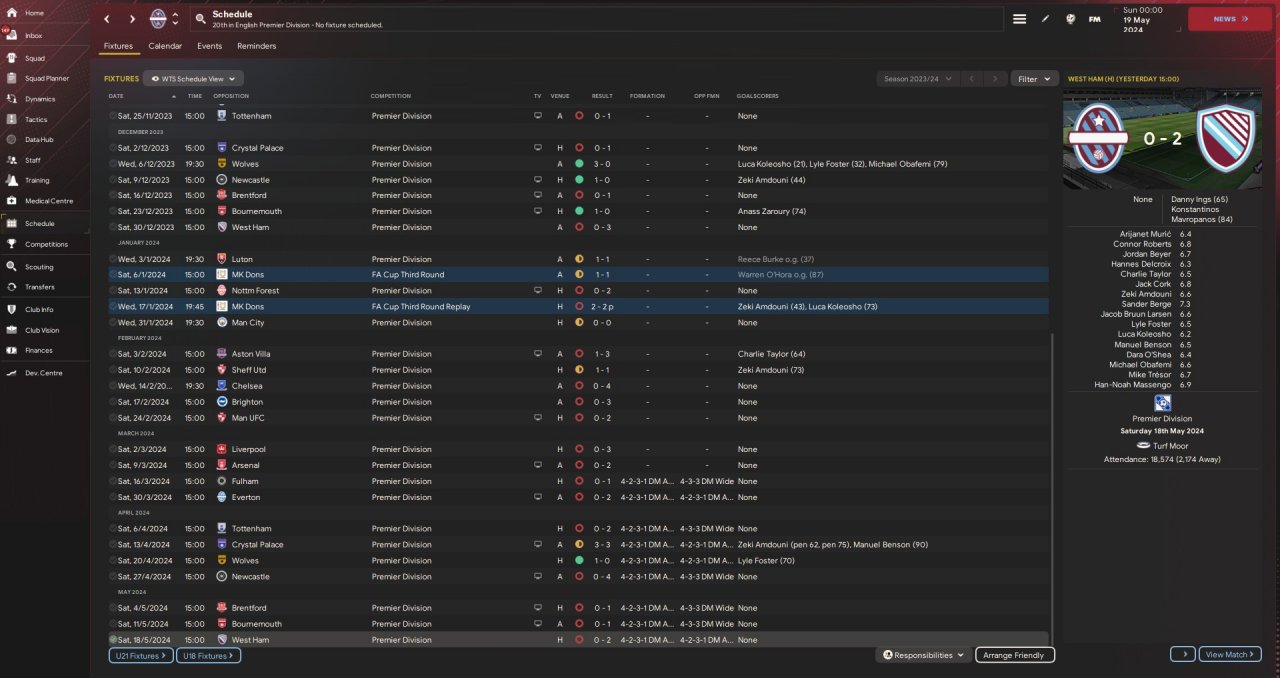Go forward with the right arrow
This screenshot has height=678, width=1280.
click(132, 19)
